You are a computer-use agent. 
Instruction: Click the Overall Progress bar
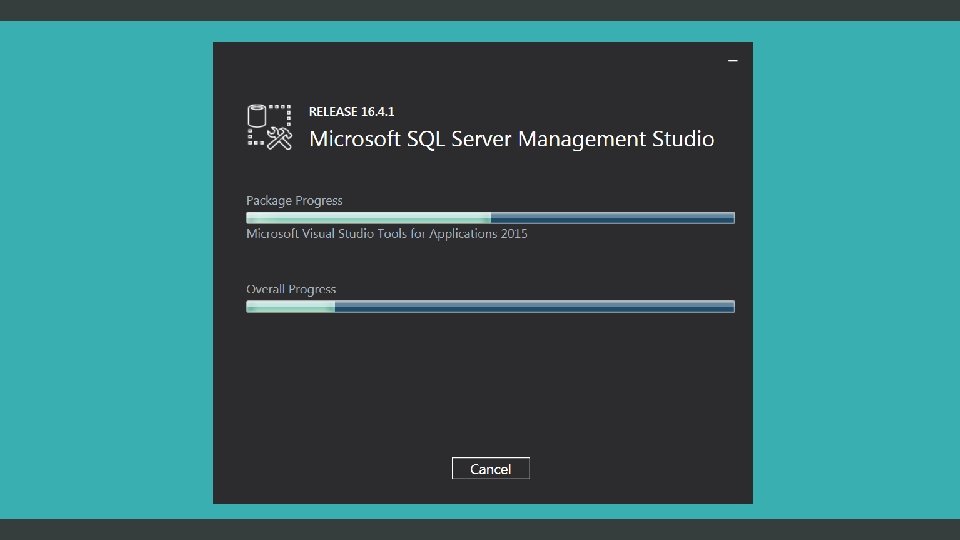[490, 307]
